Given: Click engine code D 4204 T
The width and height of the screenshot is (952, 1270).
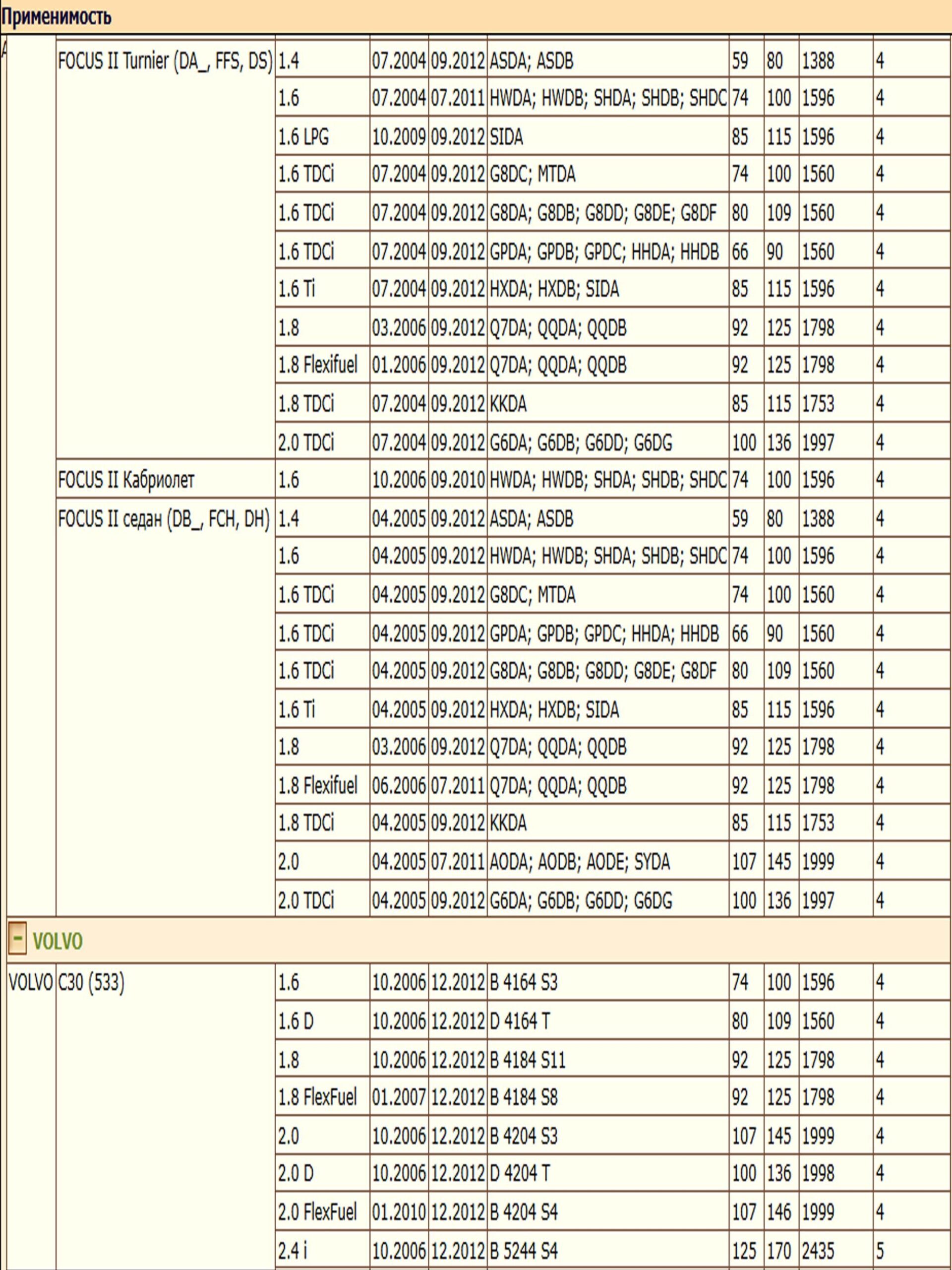Looking at the screenshot, I should tap(519, 1173).
